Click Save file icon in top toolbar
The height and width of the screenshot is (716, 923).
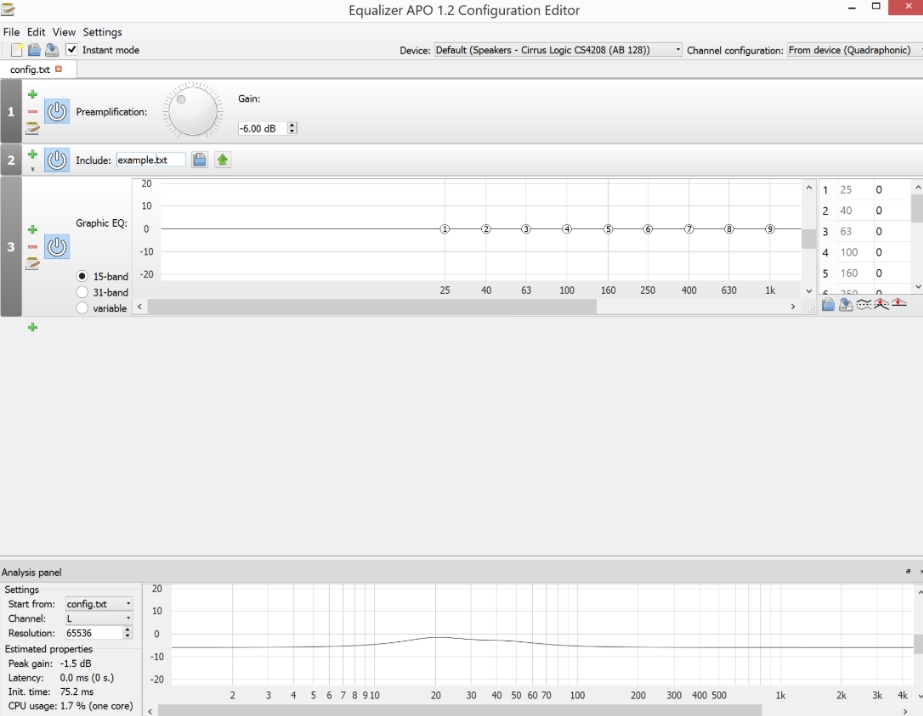tap(51, 50)
